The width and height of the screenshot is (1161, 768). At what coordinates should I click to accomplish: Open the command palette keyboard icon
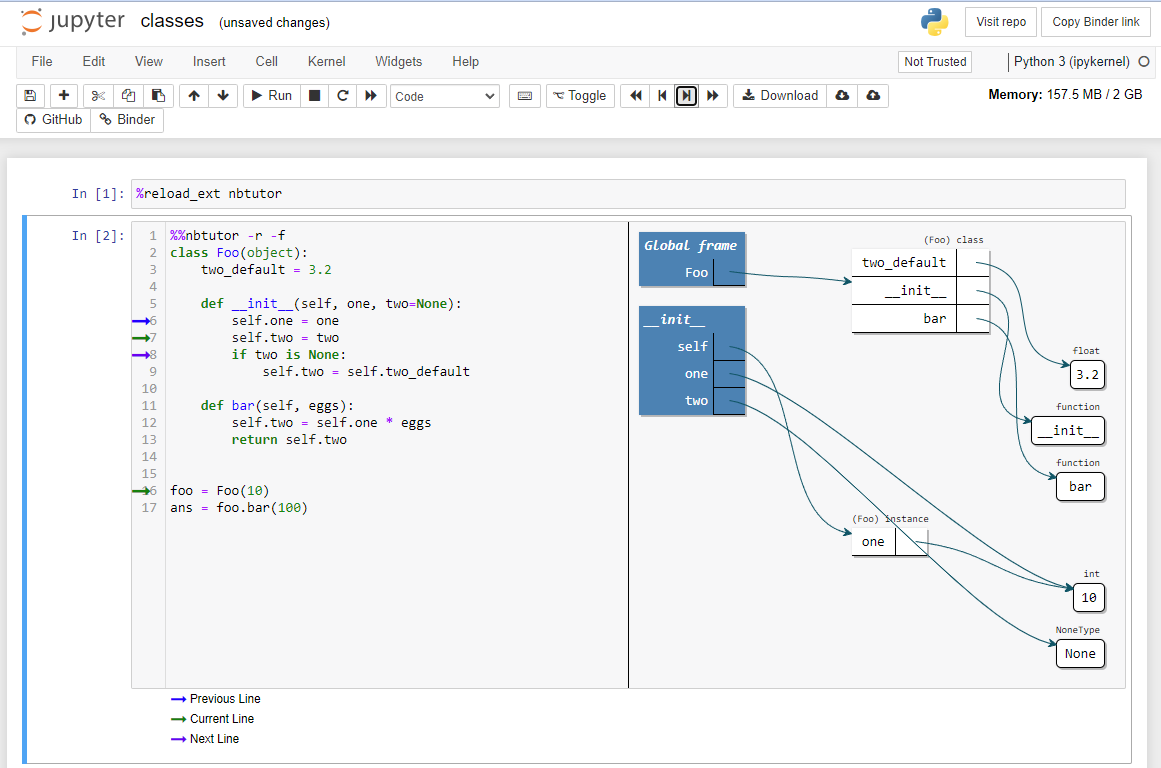525,96
